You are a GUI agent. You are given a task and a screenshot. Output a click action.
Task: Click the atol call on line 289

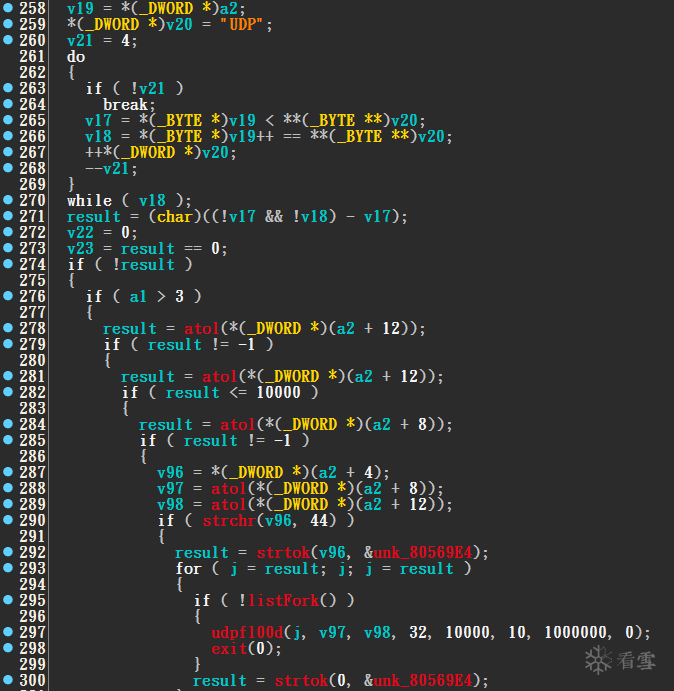[x=228, y=504]
